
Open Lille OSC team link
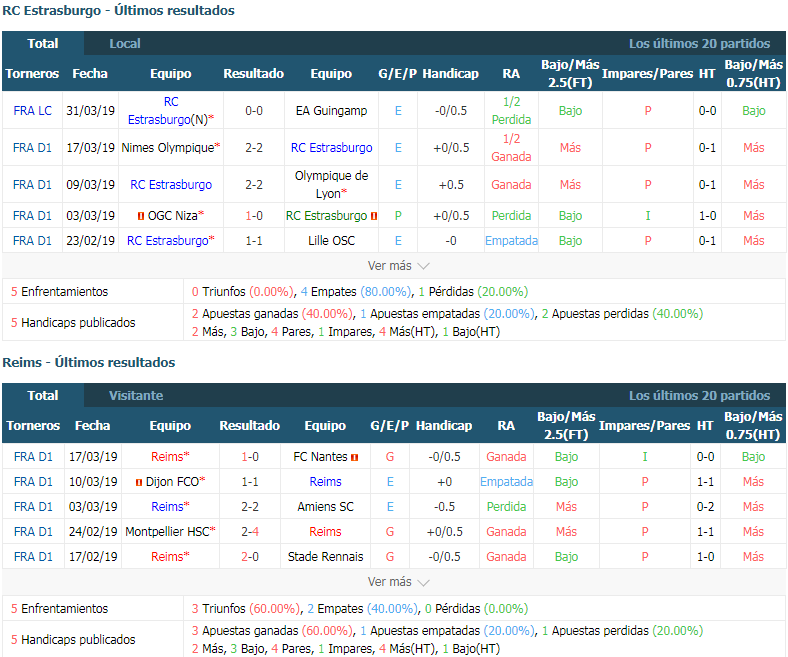coord(331,241)
